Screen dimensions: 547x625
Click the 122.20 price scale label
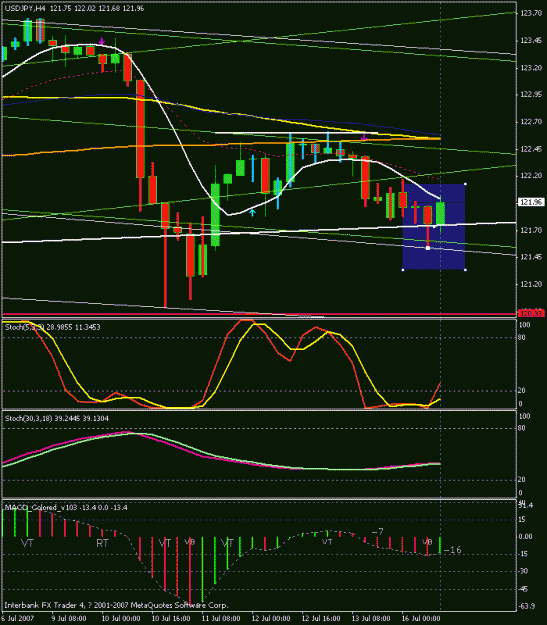[531, 176]
